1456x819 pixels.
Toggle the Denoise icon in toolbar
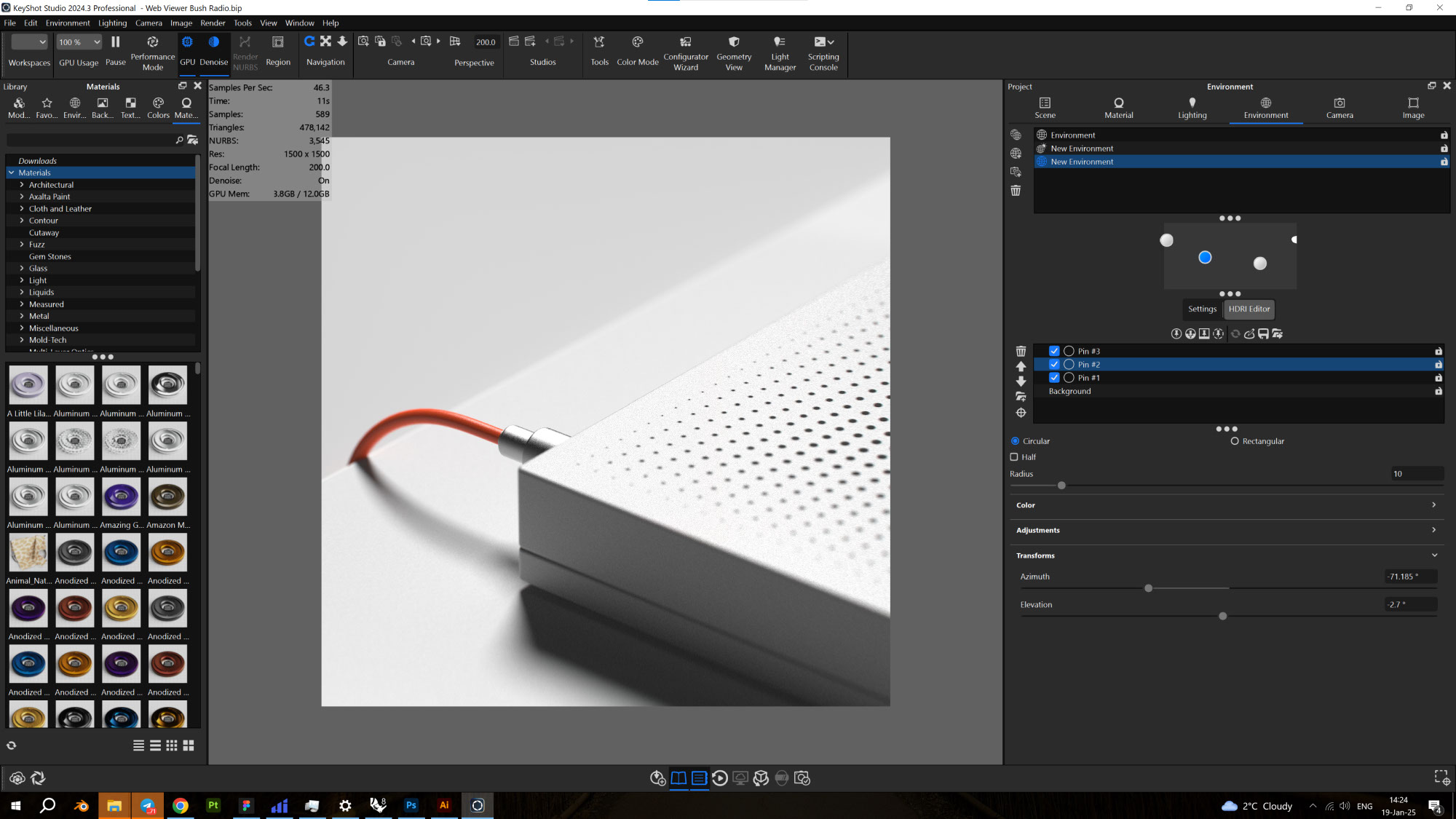[213, 42]
